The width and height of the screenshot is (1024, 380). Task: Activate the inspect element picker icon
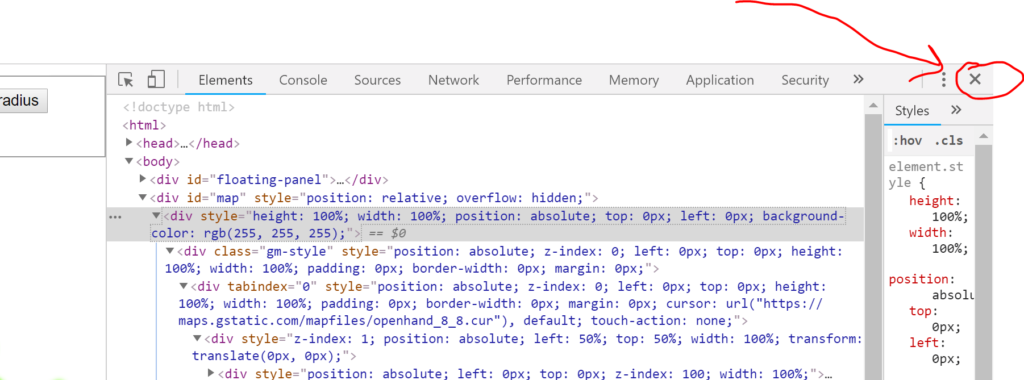pyautogui.click(x=125, y=80)
